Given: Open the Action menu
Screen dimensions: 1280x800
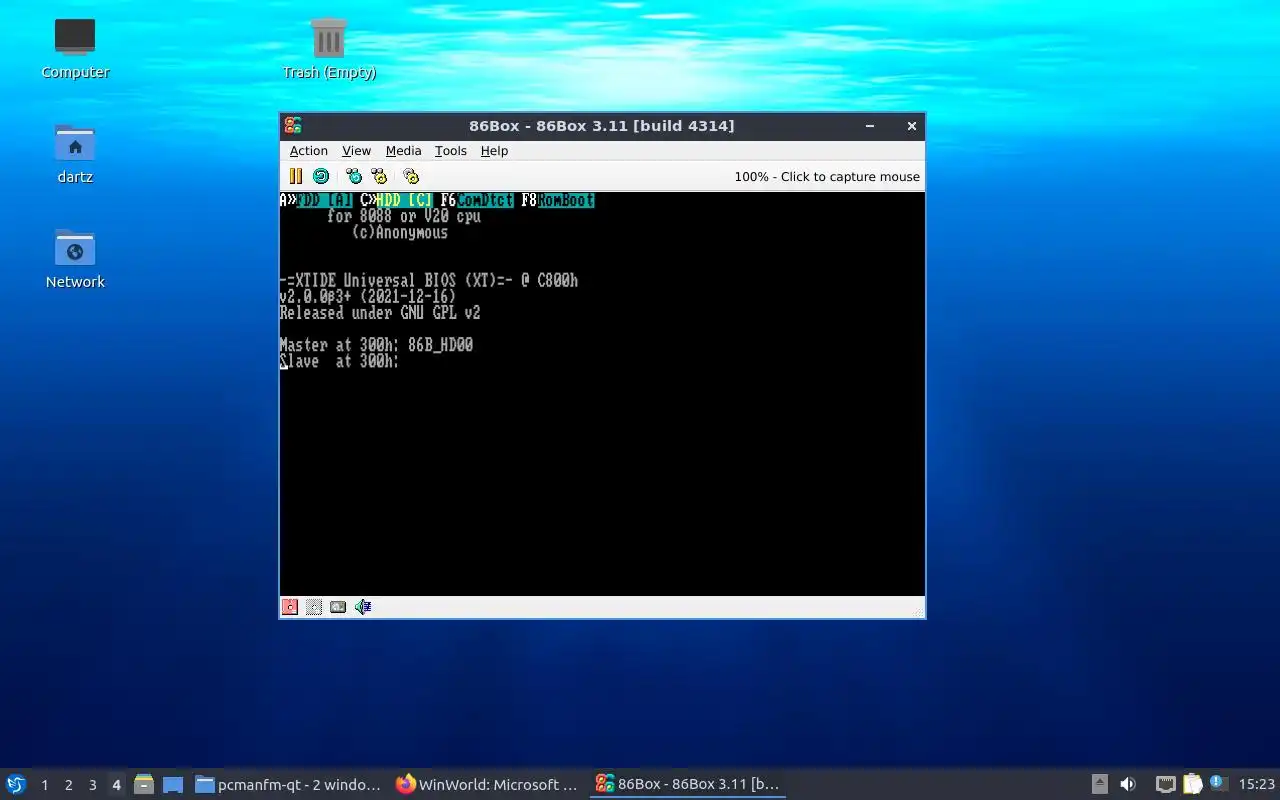Looking at the screenshot, I should (309, 151).
